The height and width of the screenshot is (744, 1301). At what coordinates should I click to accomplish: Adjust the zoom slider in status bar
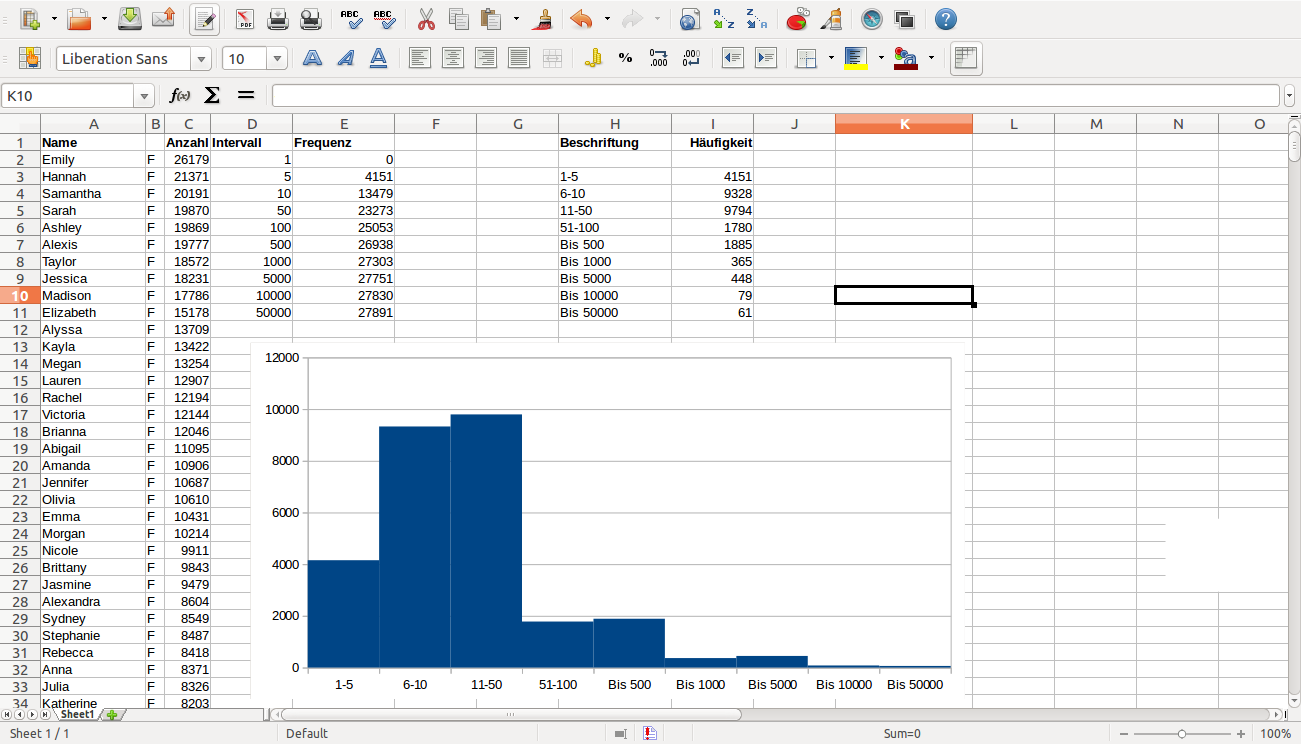tap(1182, 734)
